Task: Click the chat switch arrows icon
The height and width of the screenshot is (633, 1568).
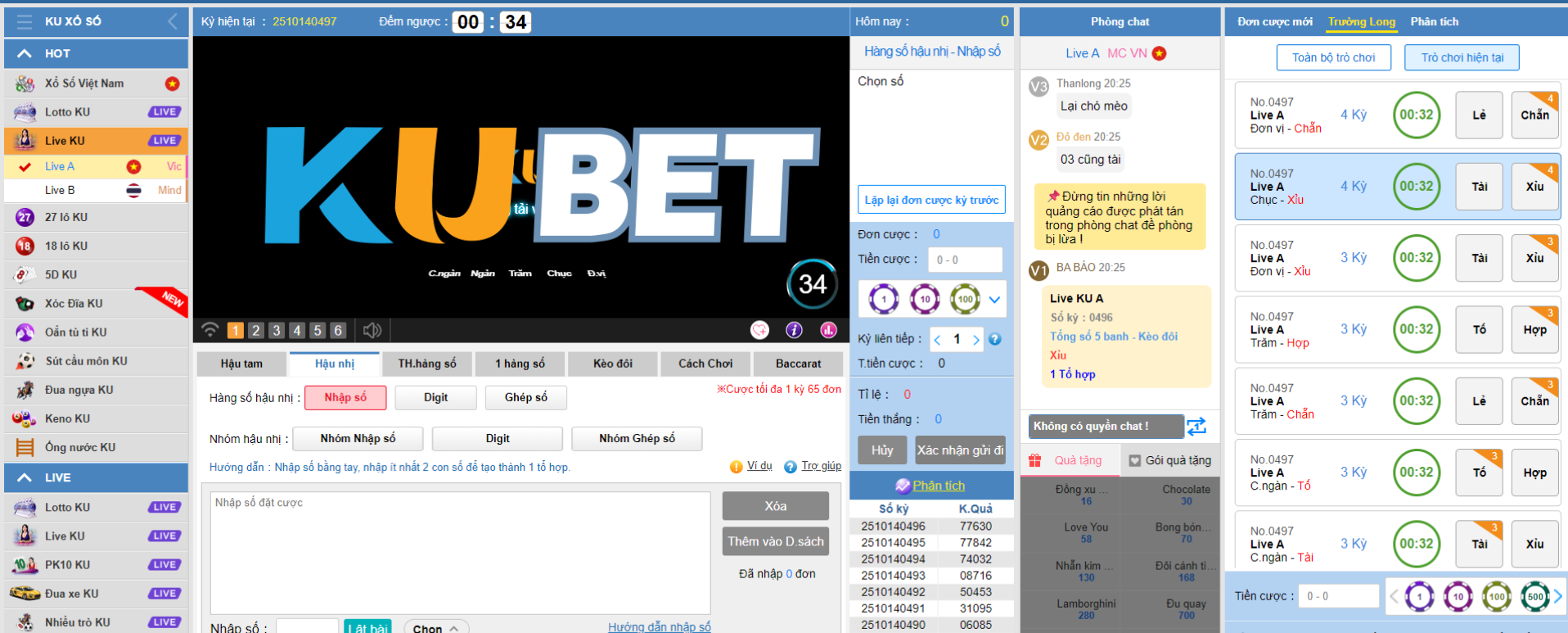Action: [x=1196, y=426]
